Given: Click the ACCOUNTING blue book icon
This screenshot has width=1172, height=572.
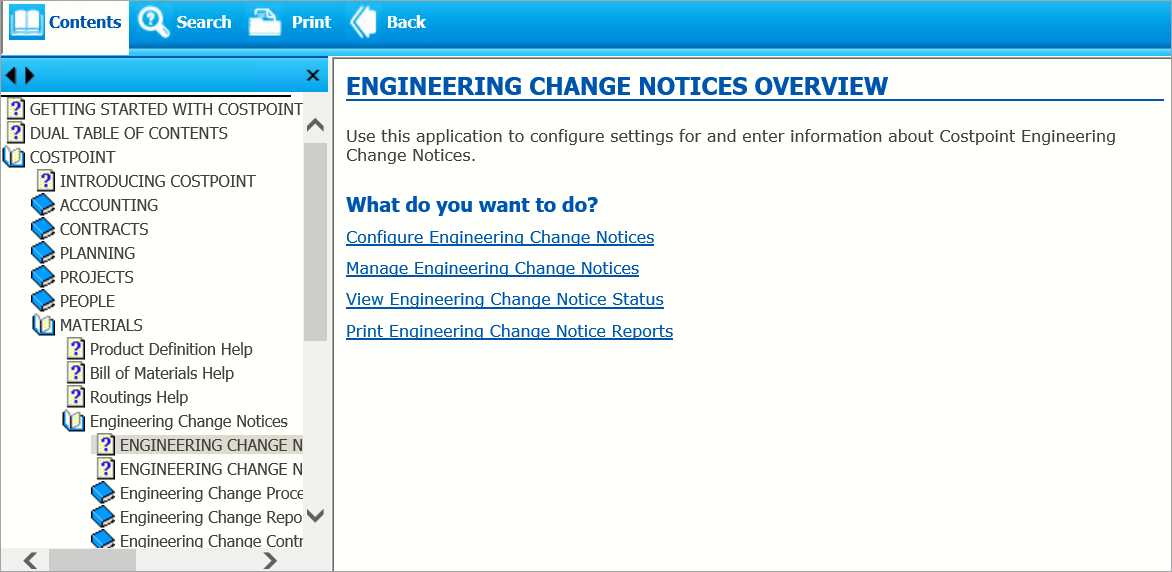Looking at the screenshot, I should coord(43,205).
